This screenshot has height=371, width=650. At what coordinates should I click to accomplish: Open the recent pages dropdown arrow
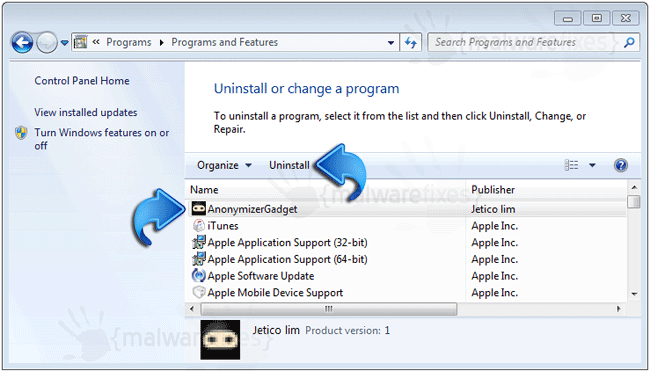[64, 42]
